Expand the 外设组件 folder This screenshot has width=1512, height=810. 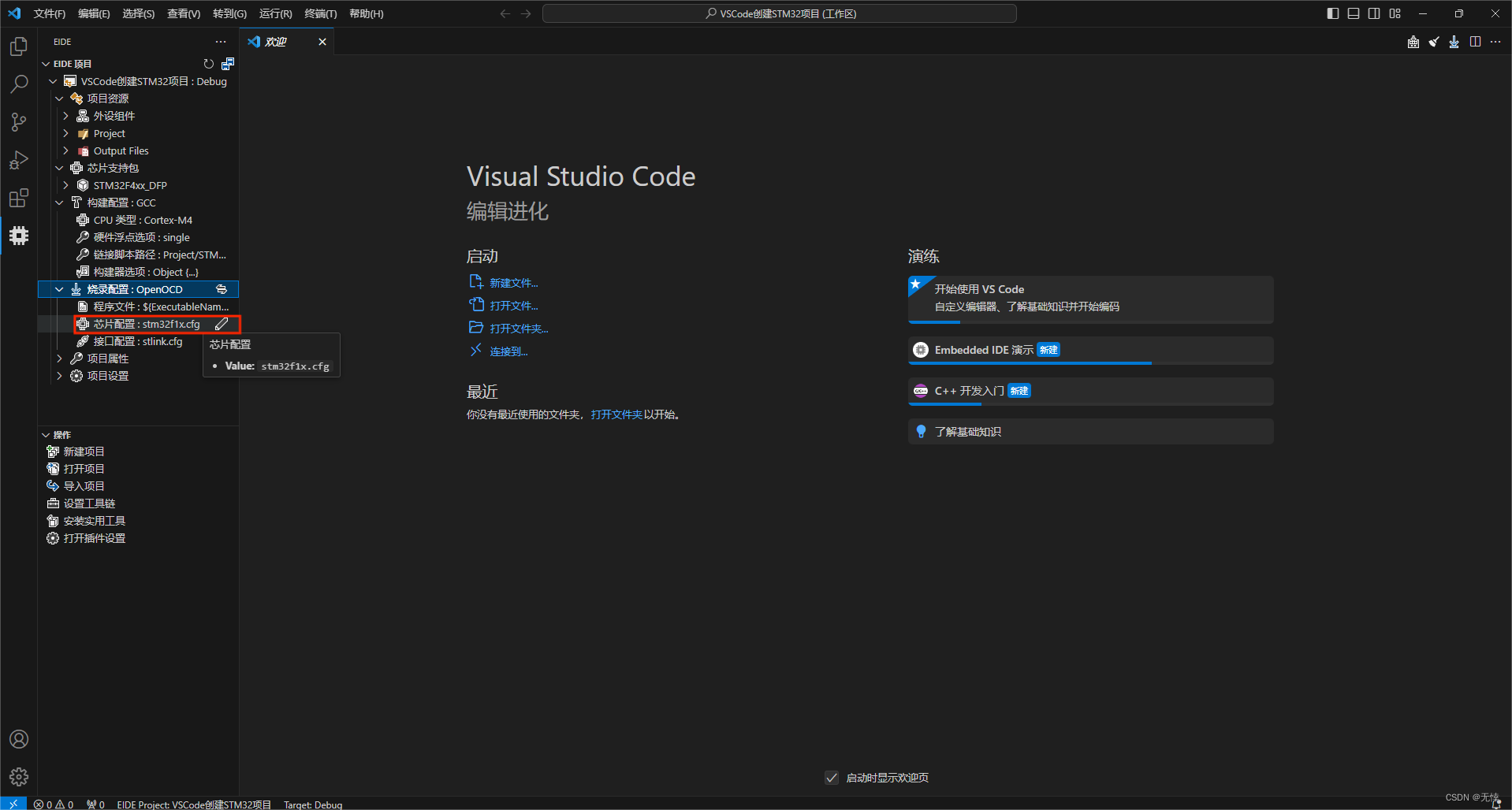(x=66, y=116)
